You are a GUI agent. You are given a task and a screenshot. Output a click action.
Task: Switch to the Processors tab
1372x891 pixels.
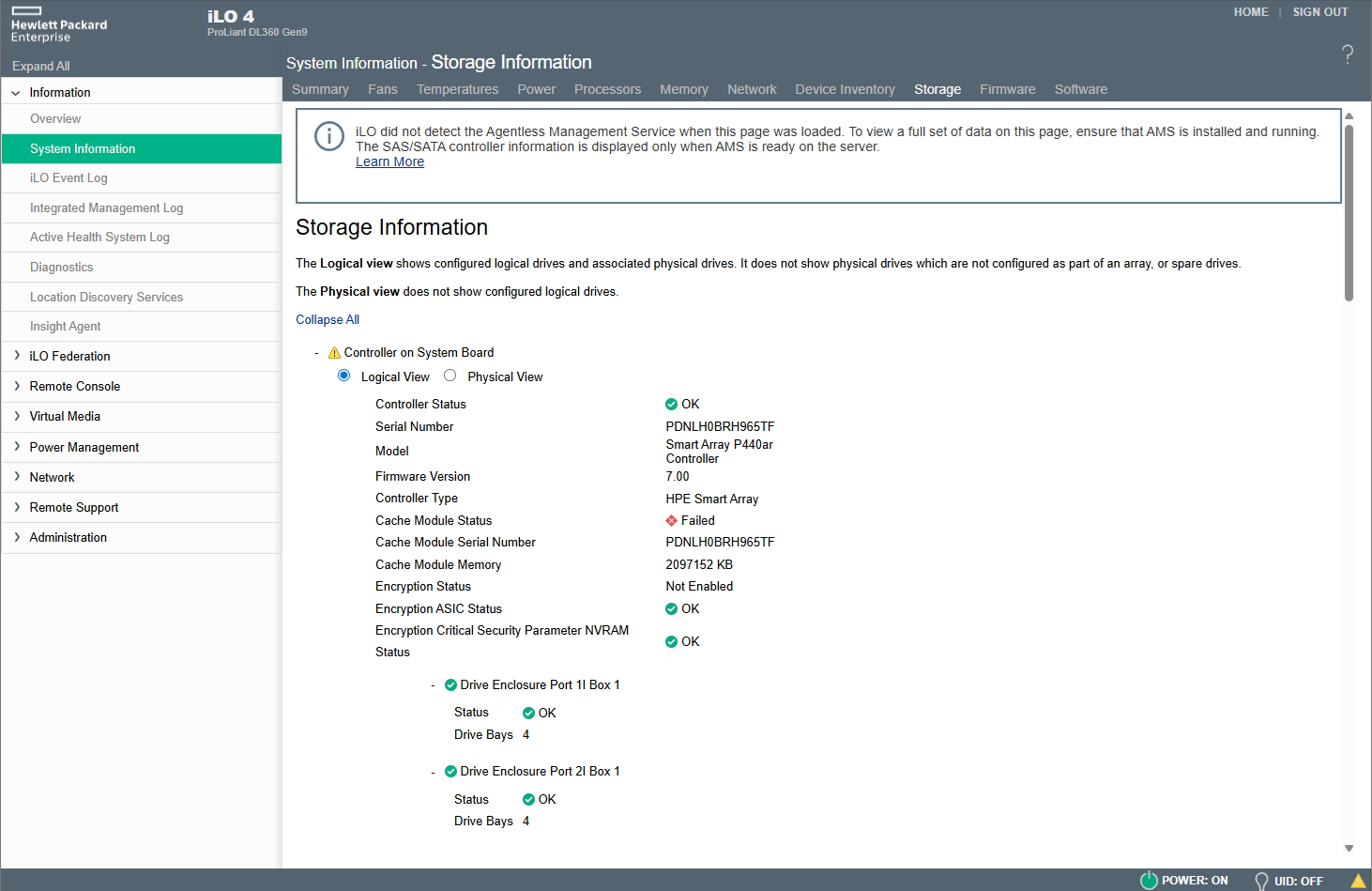[608, 89]
